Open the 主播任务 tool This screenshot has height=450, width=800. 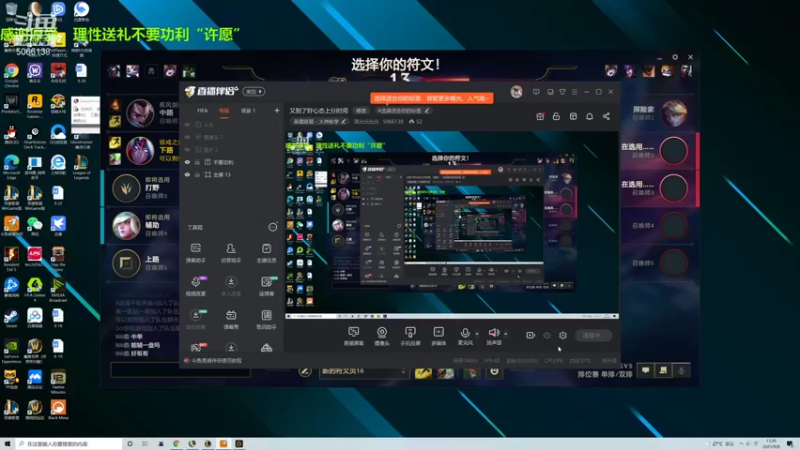click(266, 253)
